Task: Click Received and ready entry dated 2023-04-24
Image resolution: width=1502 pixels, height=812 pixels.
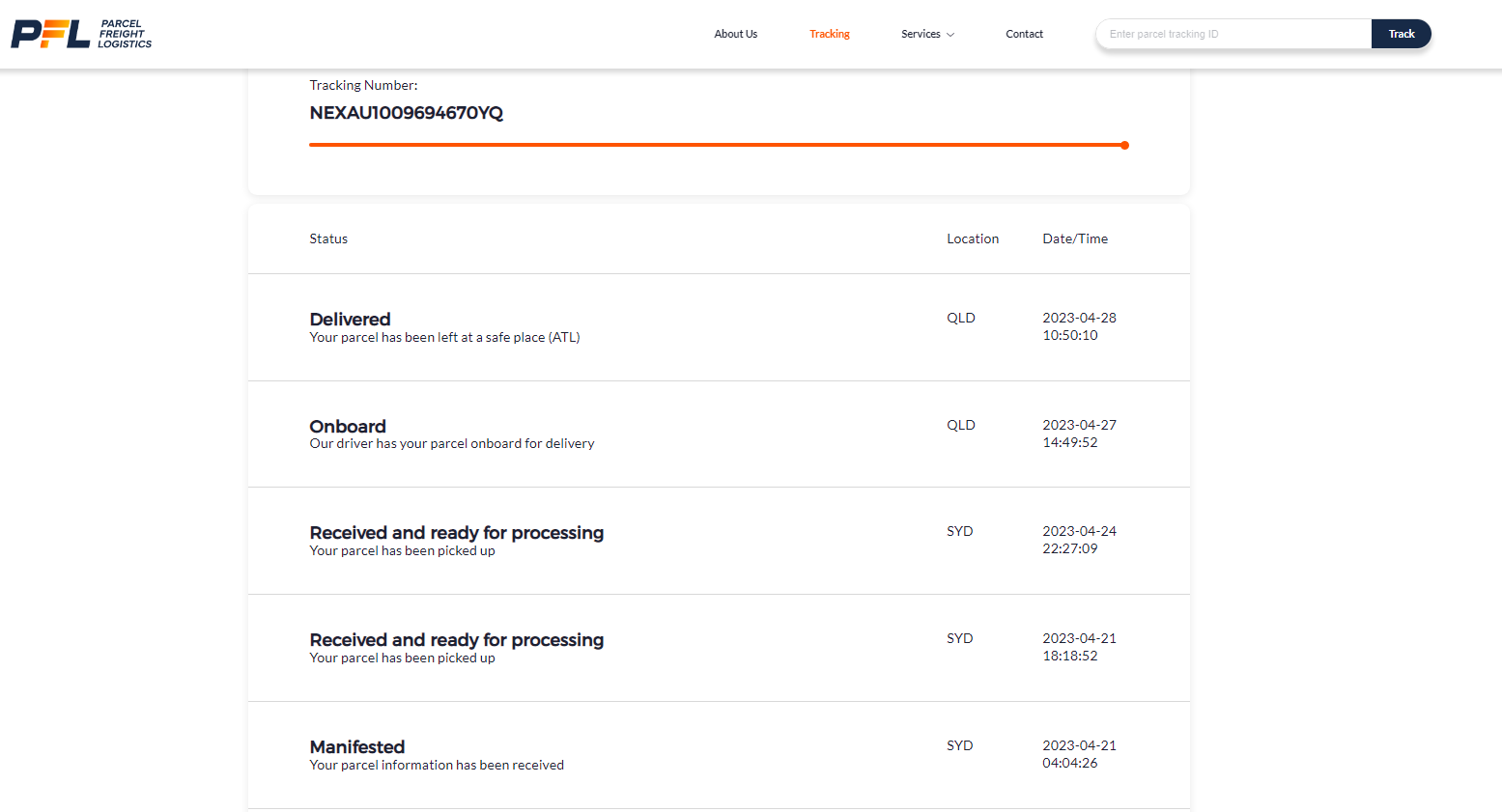Action: click(456, 533)
